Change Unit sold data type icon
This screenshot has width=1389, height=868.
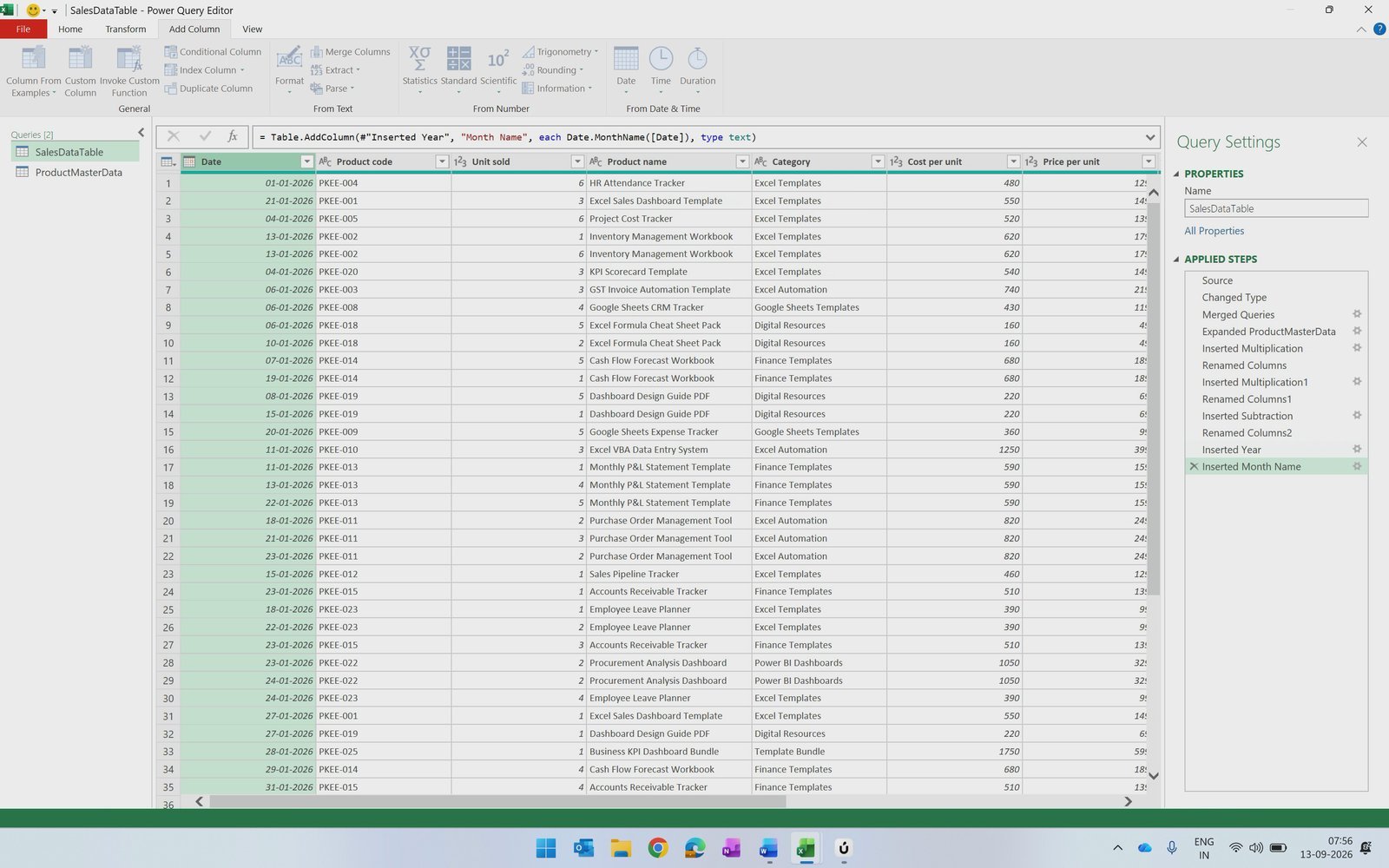[x=461, y=161]
